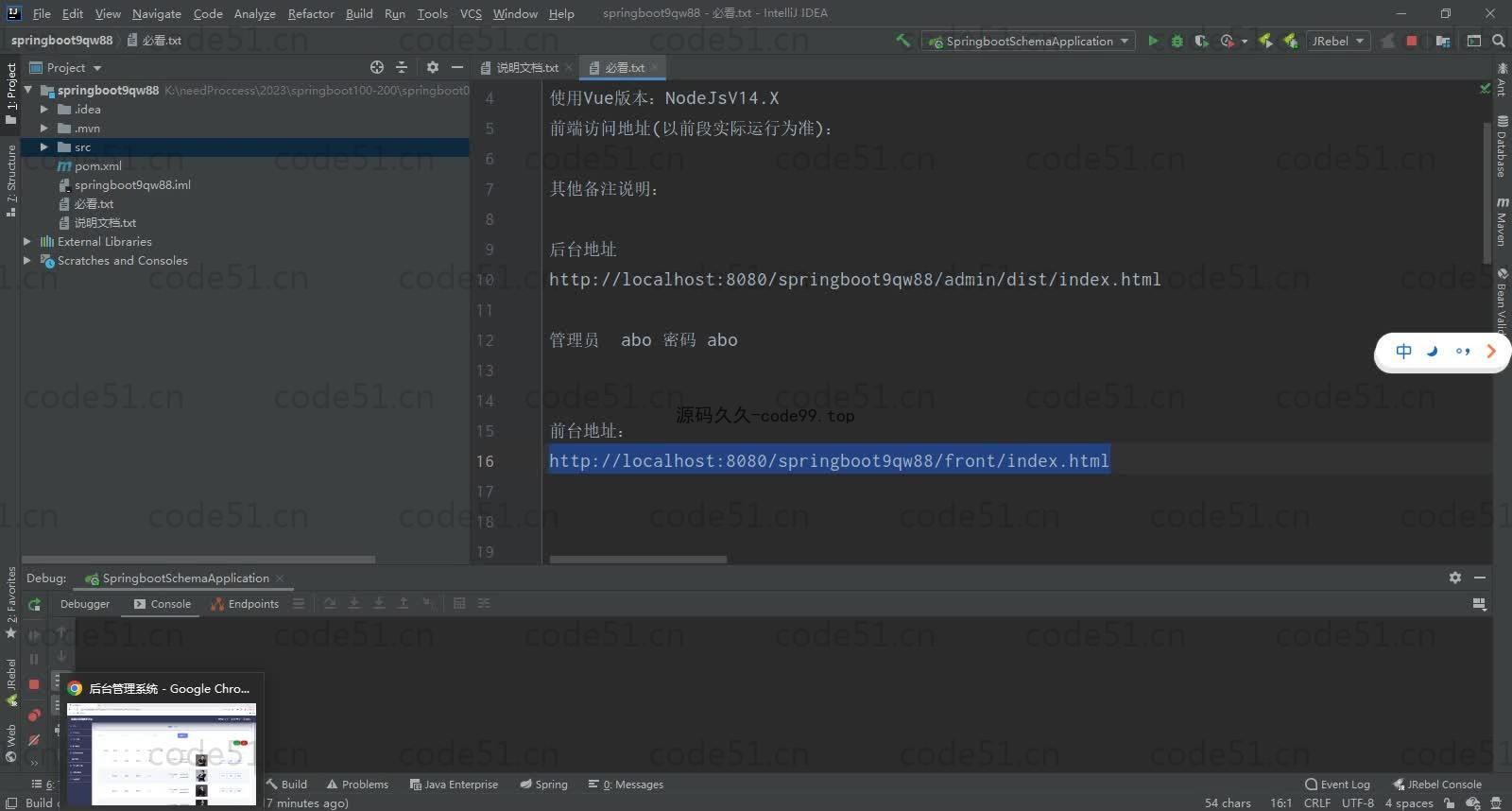
Task: Stop the running application red square in toolbar
Action: pyautogui.click(x=1412, y=41)
